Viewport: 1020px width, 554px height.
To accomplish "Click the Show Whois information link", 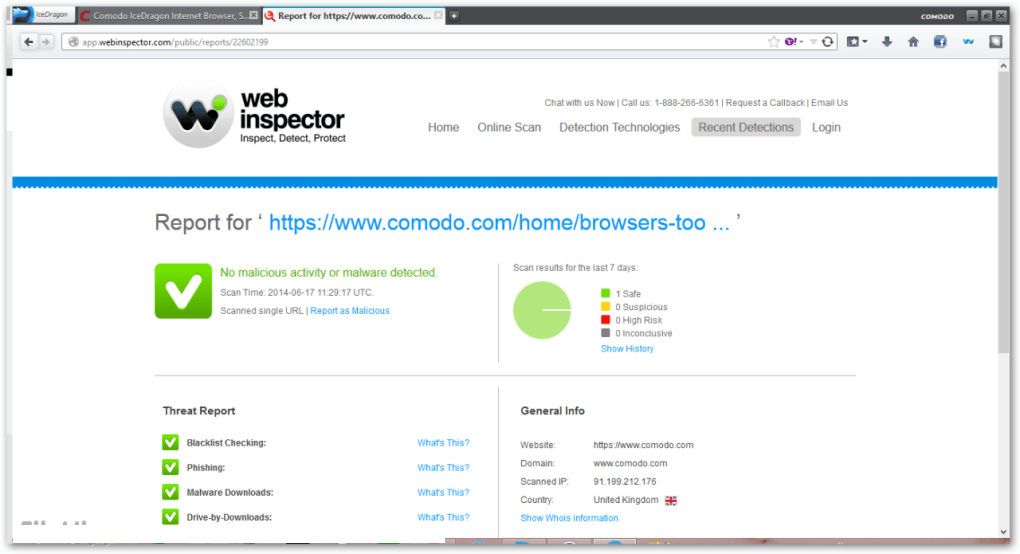I will tap(569, 518).
